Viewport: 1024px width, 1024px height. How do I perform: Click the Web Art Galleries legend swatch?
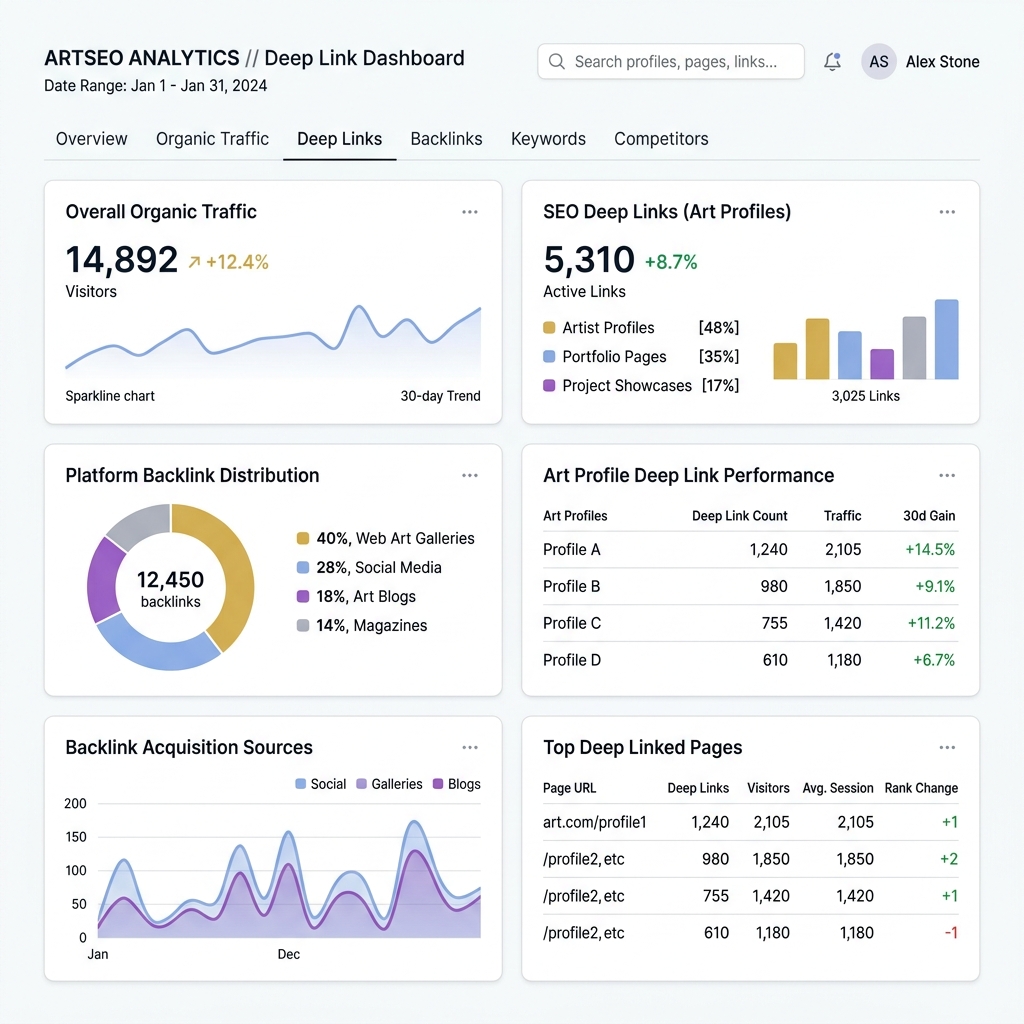tap(302, 538)
